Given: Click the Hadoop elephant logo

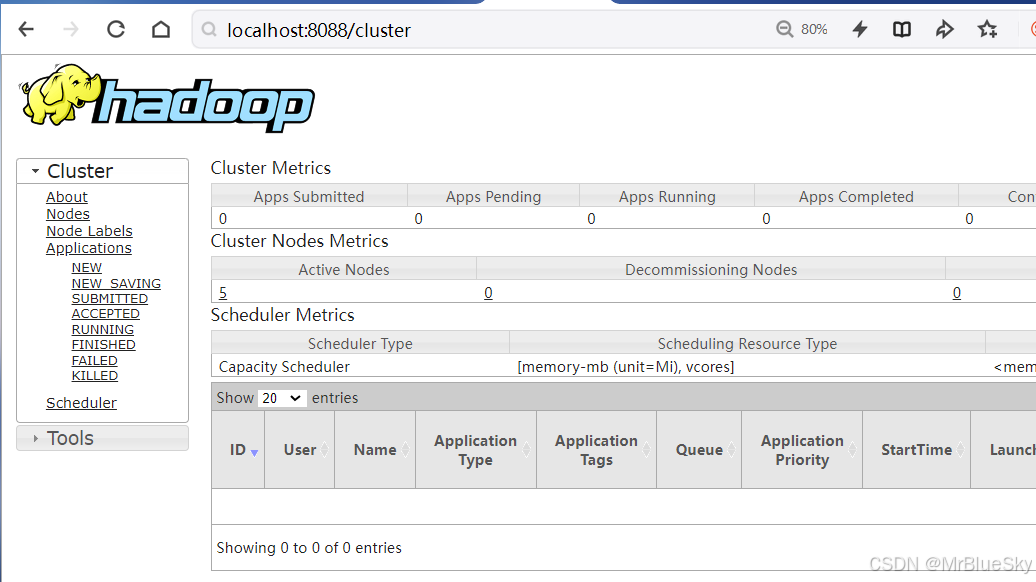Looking at the screenshot, I should point(167,96).
